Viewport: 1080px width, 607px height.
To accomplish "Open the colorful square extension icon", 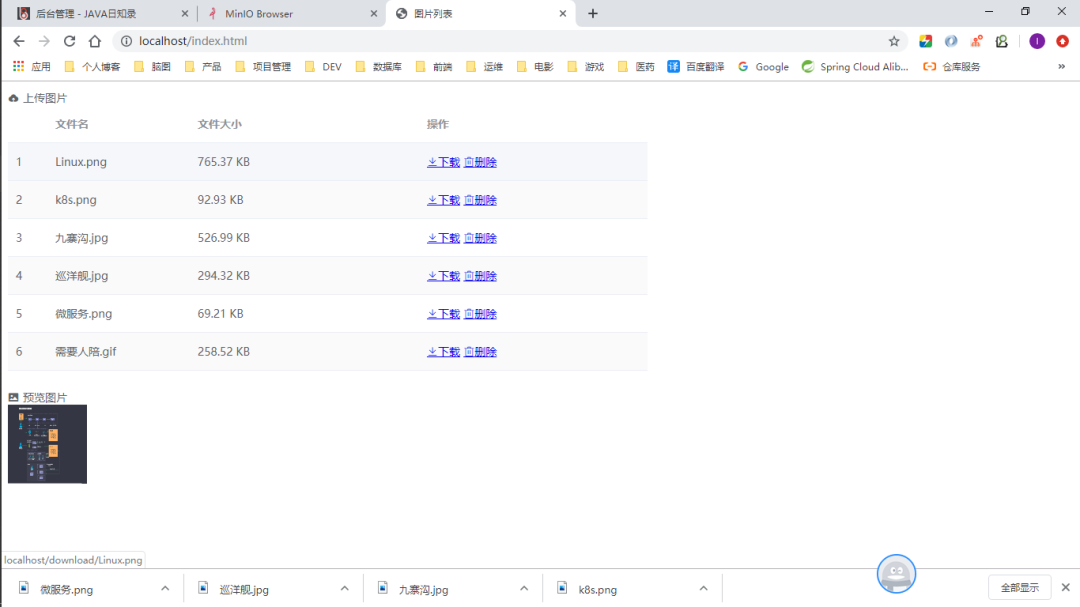I will tap(926, 41).
